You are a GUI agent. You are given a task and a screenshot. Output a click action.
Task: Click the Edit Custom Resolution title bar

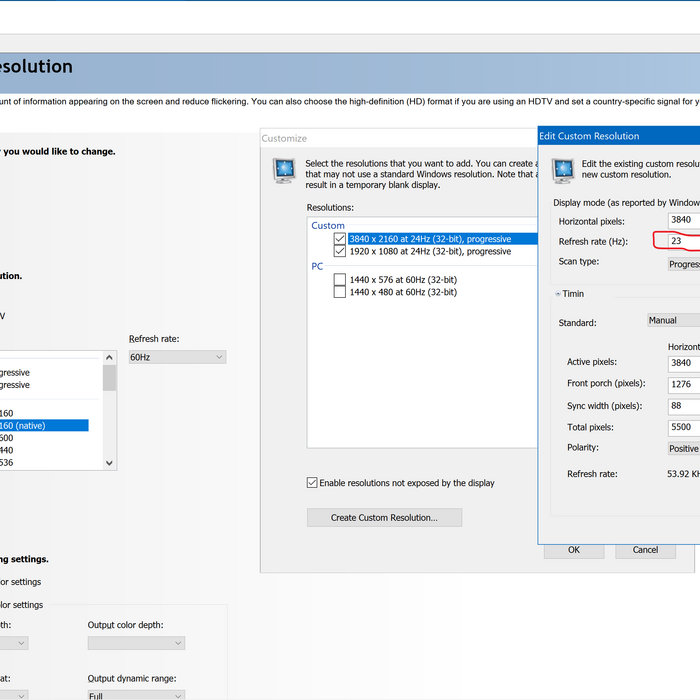[x=619, y=136]
